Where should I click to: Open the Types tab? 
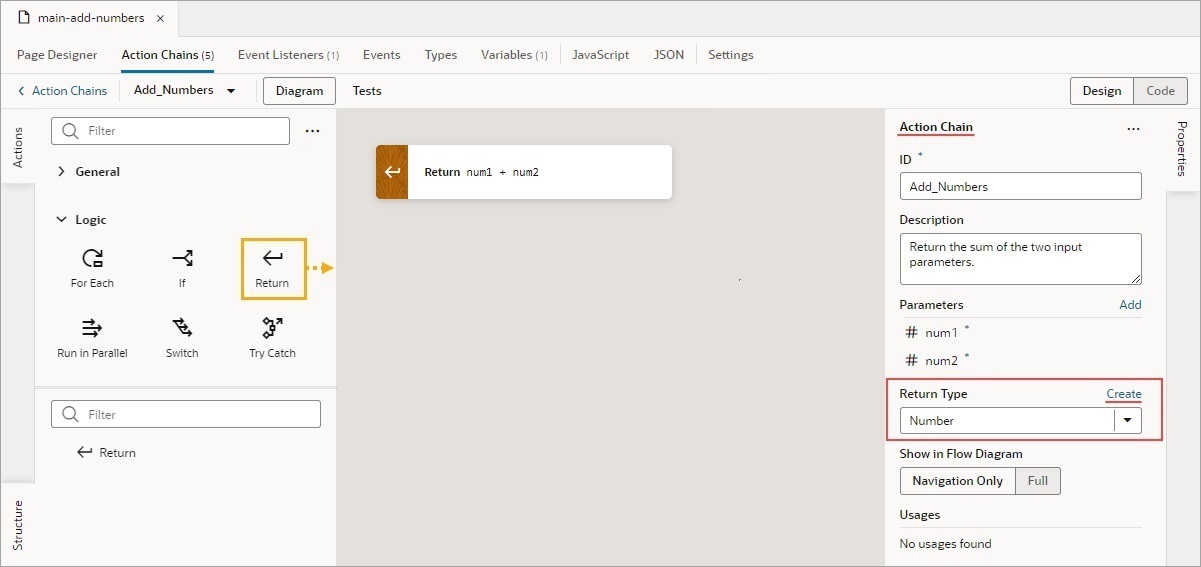click(x=441, y=55)
